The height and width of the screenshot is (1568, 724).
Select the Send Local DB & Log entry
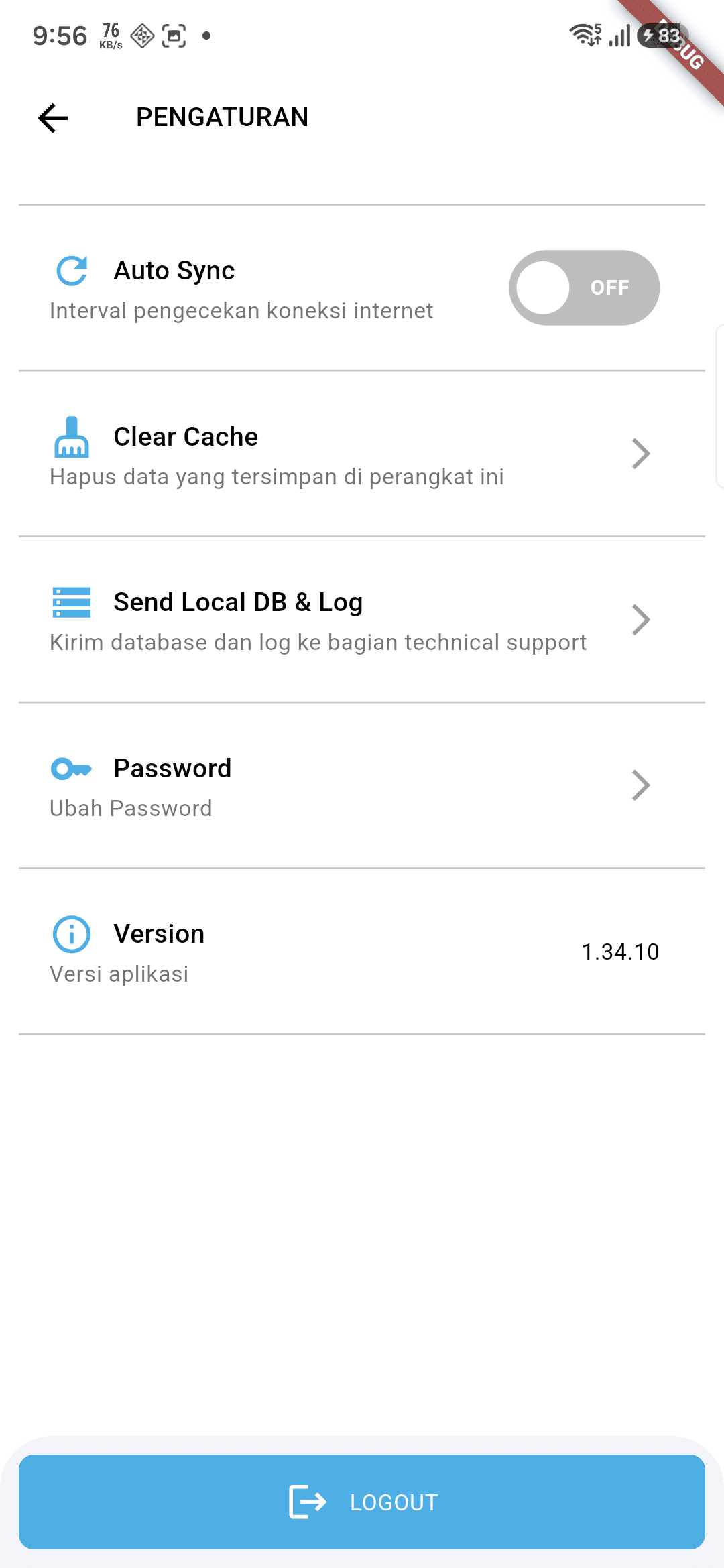[362, 620]
